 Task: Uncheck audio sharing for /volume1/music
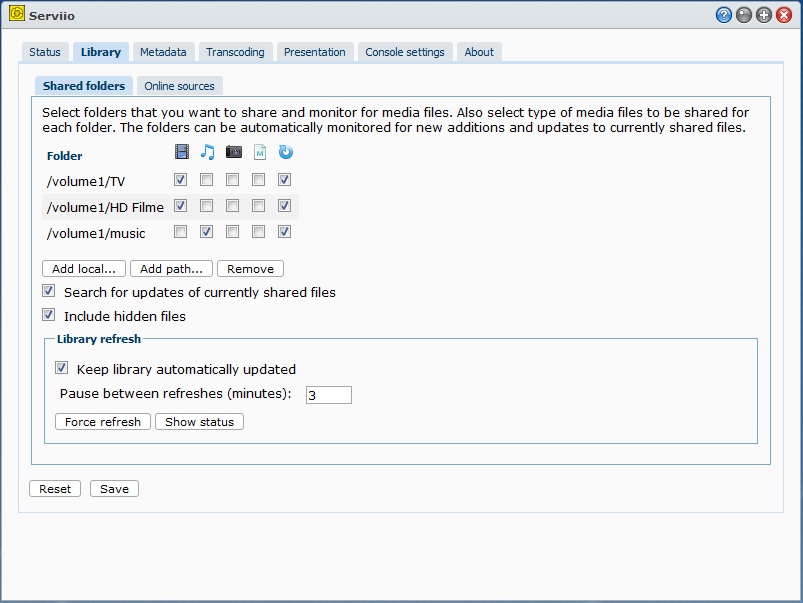point(206,232)
